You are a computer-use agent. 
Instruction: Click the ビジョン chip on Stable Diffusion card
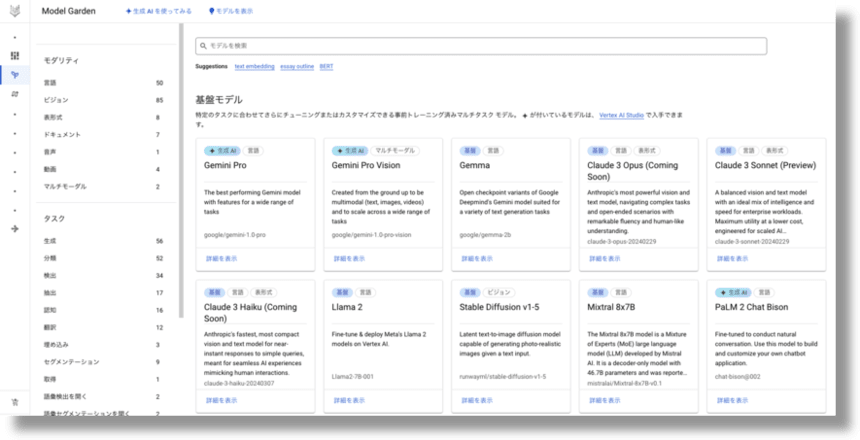pyautogui.click(x=499, y=292)
